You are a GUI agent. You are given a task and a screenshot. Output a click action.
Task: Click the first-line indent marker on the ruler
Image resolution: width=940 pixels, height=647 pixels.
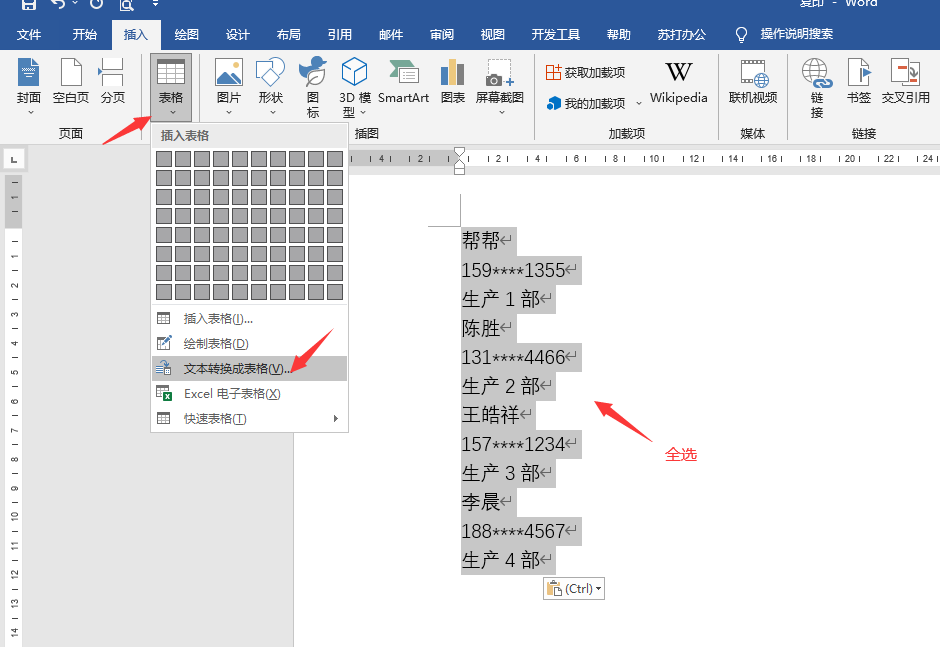click(459, 152)
